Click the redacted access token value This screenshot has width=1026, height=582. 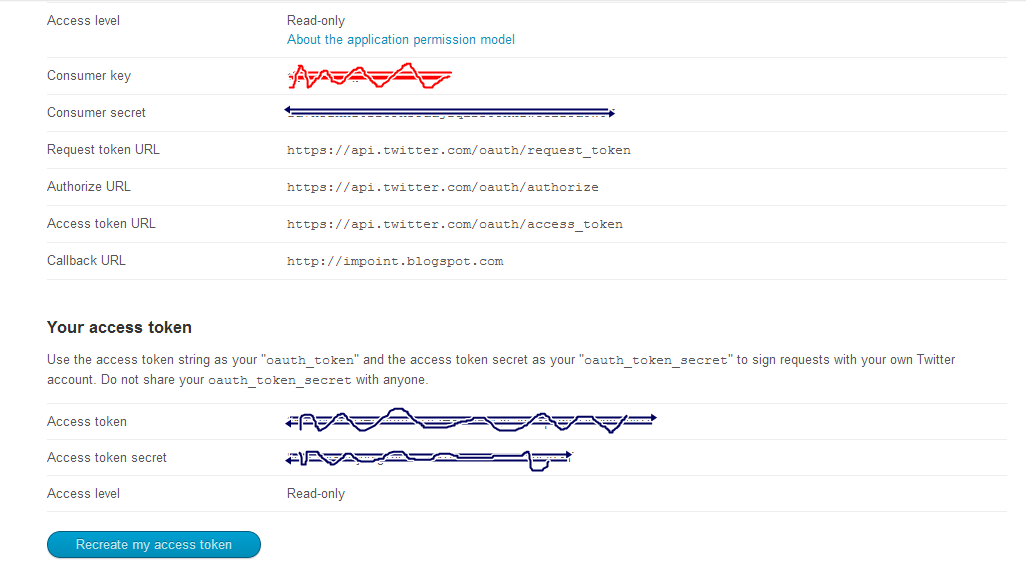click(470, 421)
